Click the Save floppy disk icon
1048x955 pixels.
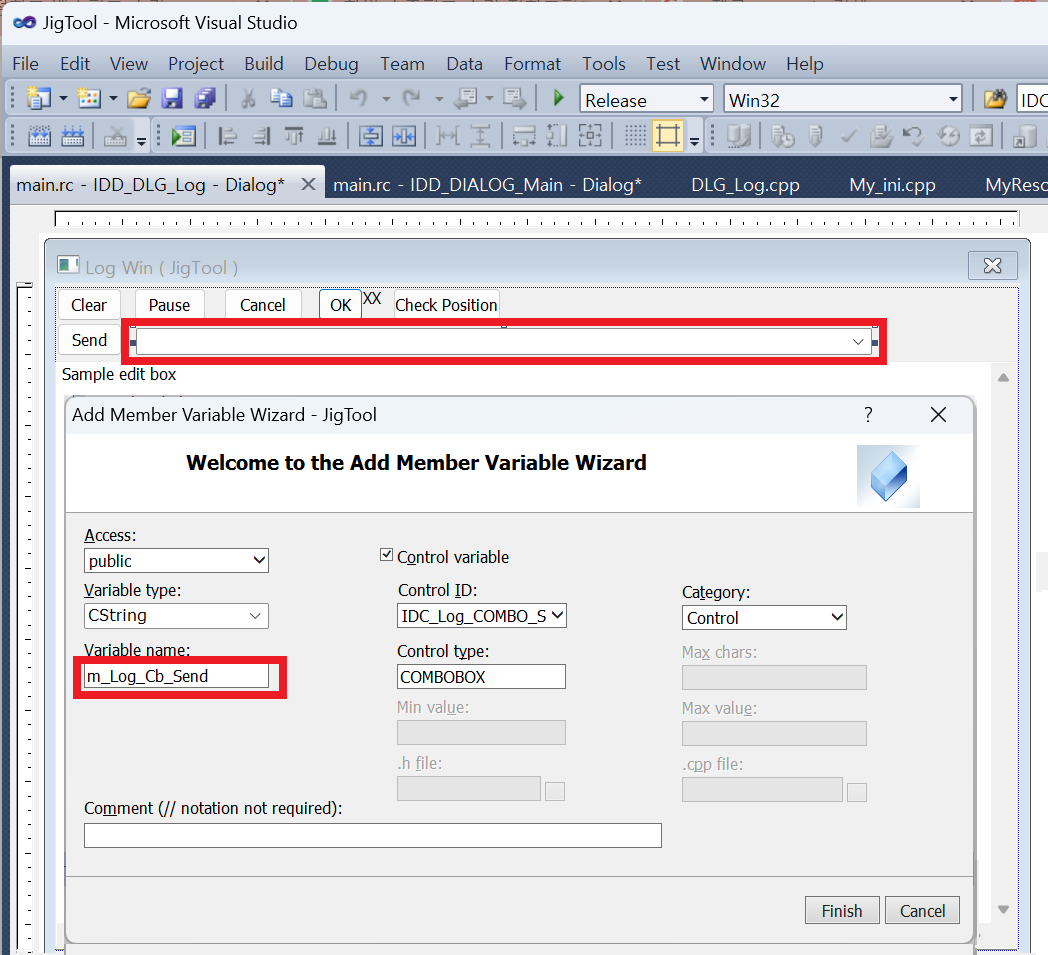(x=172, y=99)
